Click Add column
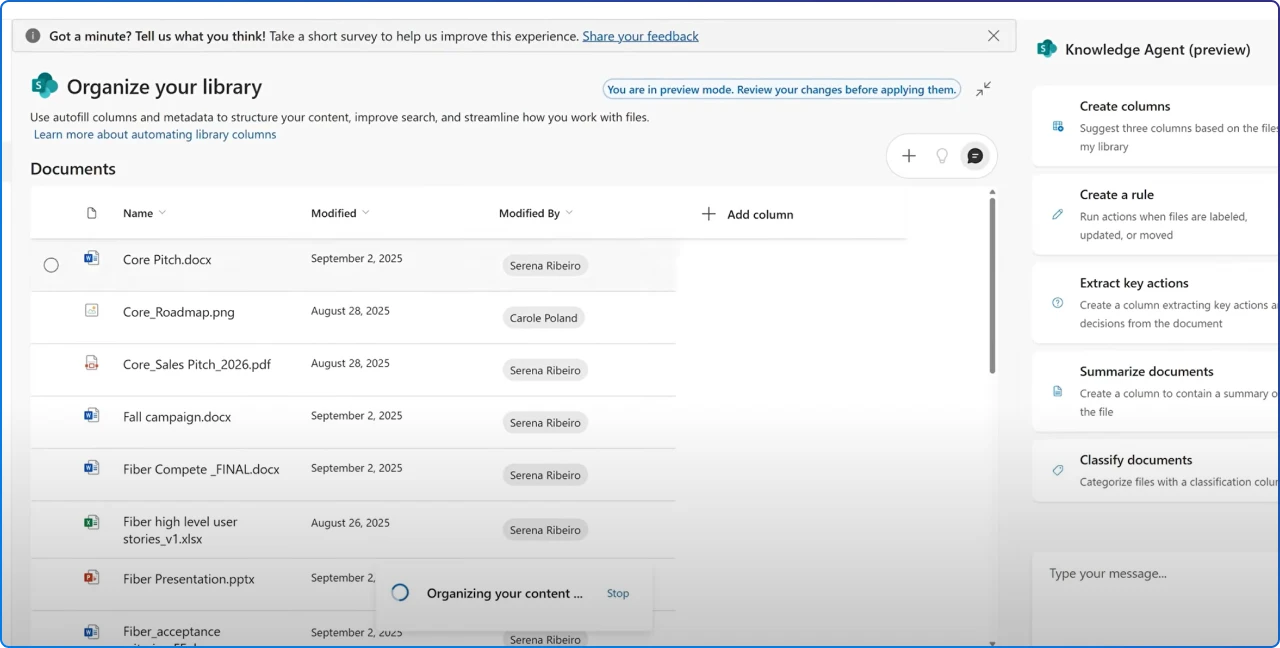1280x648 pixels. click(x=748, y=214)
